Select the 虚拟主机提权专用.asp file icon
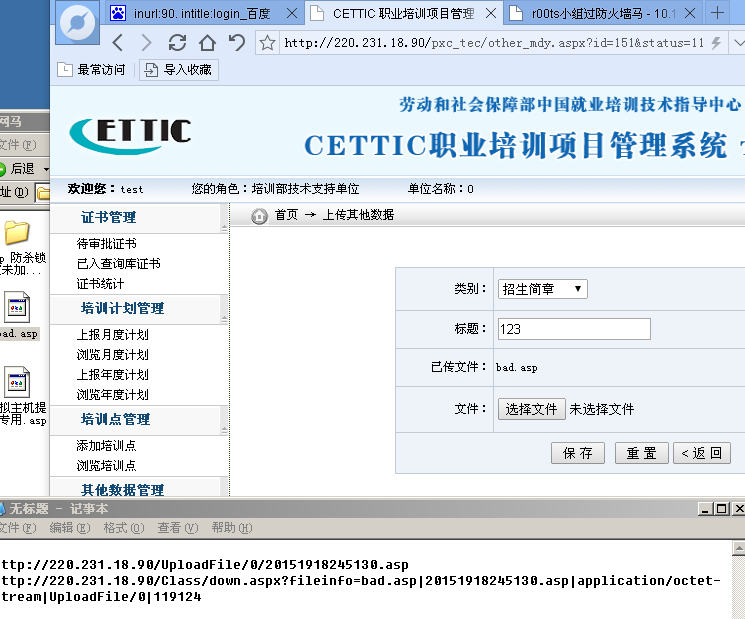The height and width of the screenshot is (619, 745). pyautogui.click(x=18, y=382)
